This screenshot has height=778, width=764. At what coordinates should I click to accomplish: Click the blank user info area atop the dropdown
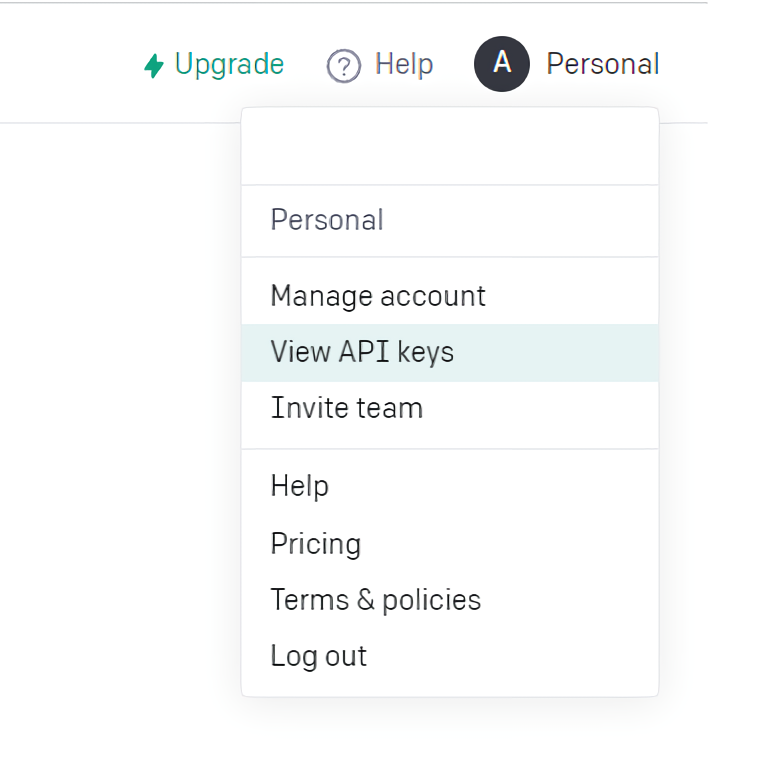click(x=449, y=146)
